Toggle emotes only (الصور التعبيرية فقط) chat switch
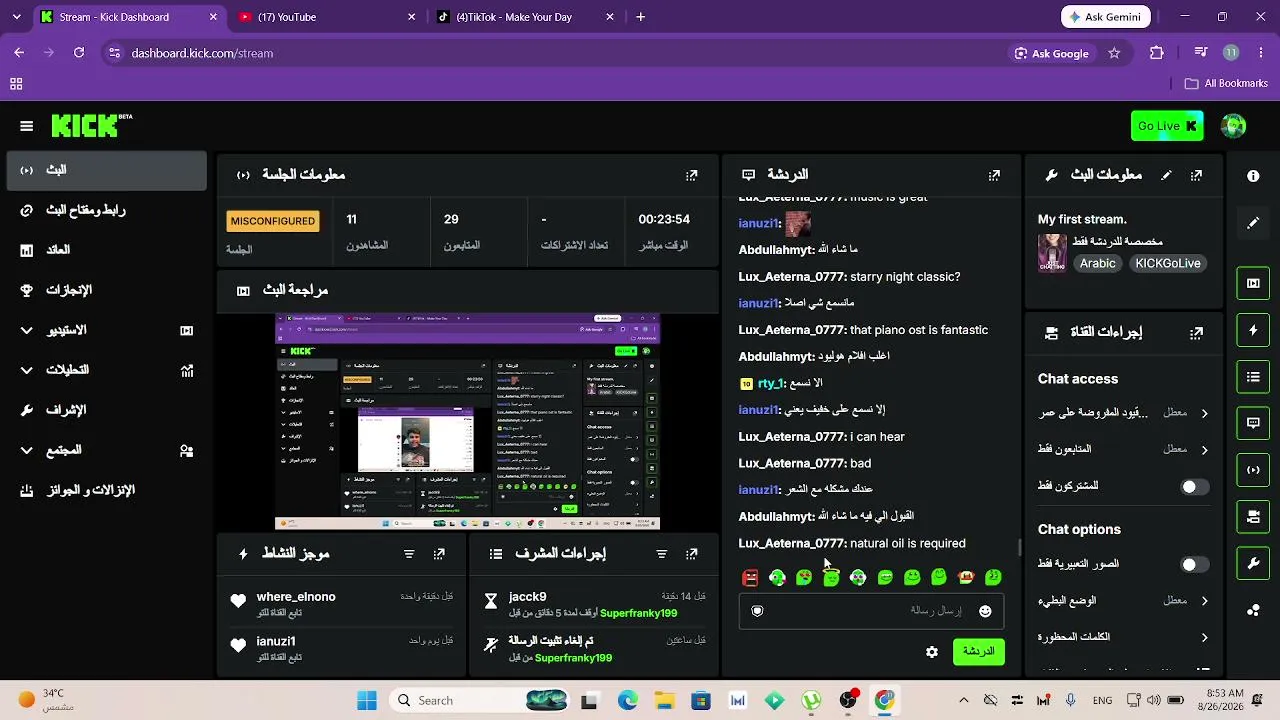Viewport: 1280px width, 720px height. point(1194,565)
